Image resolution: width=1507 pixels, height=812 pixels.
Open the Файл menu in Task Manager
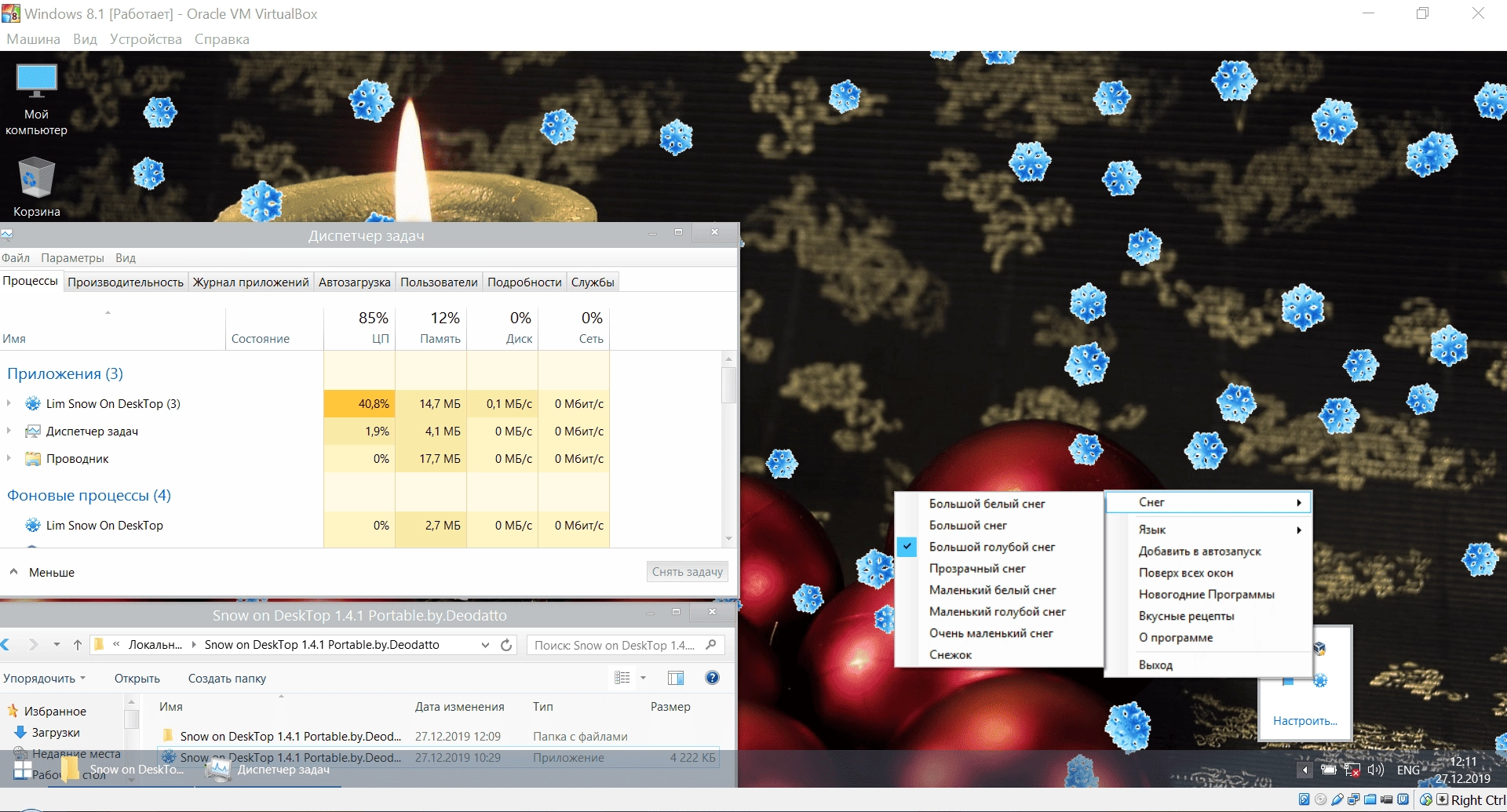[16, 258]
